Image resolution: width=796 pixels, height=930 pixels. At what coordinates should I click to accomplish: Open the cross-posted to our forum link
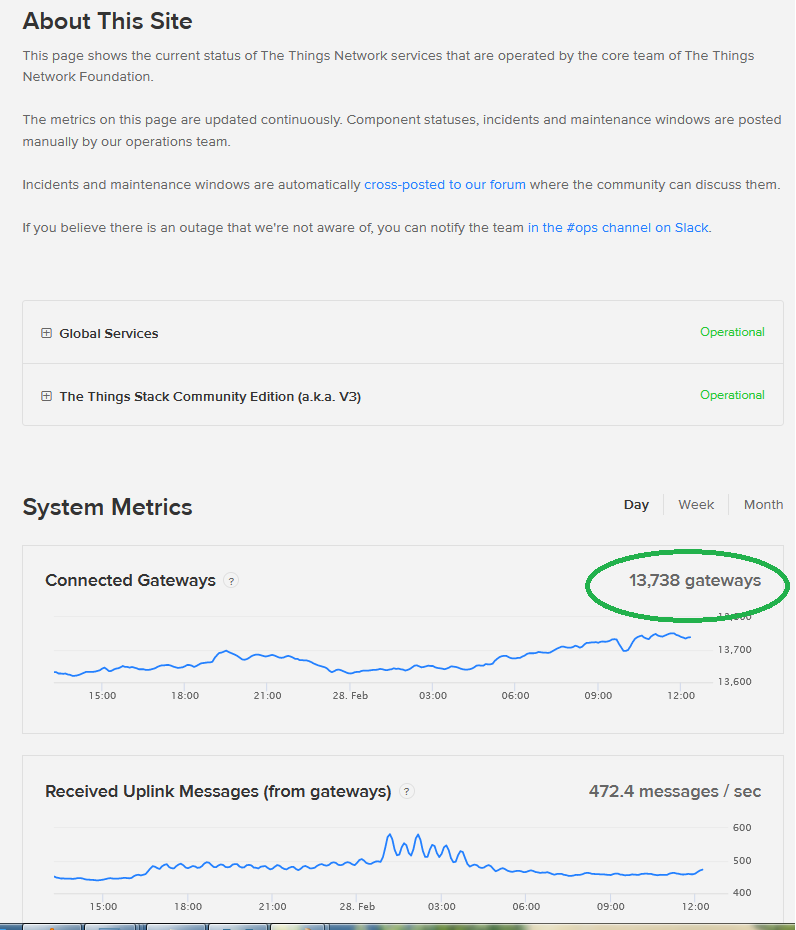[445, 184]
